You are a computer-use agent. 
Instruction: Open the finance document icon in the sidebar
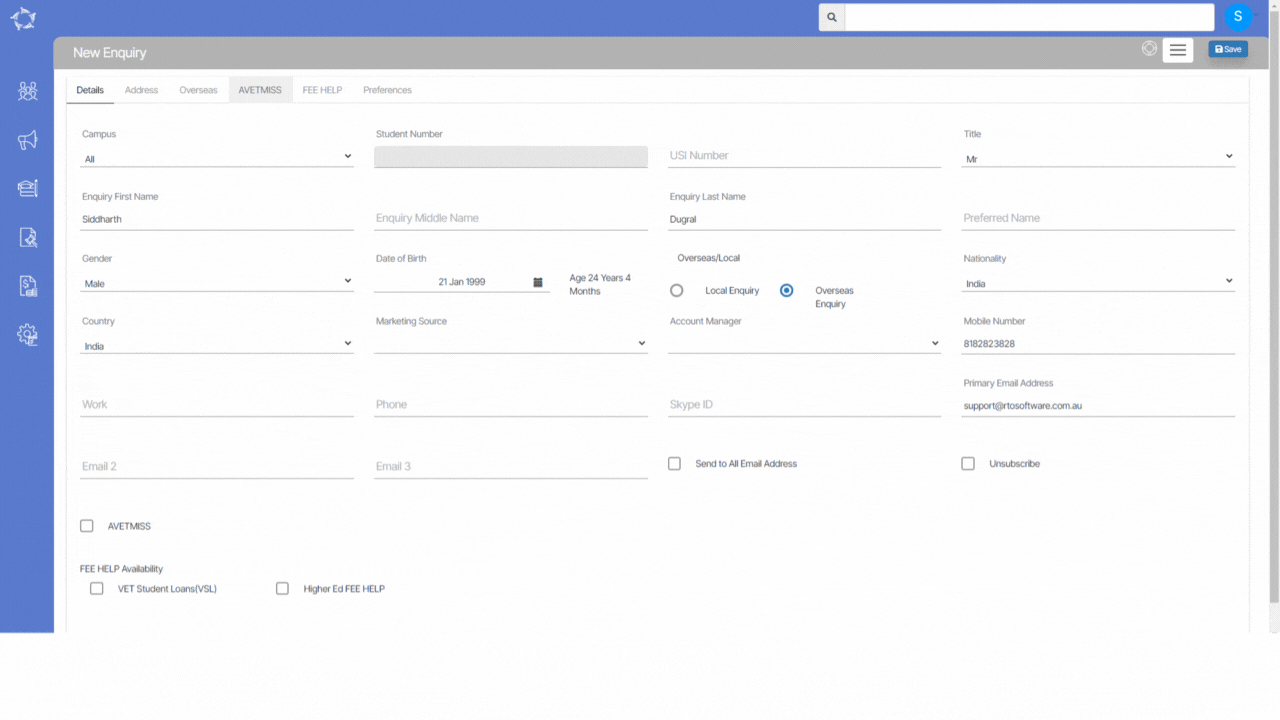pyautogui.click(x=27, y=286)
